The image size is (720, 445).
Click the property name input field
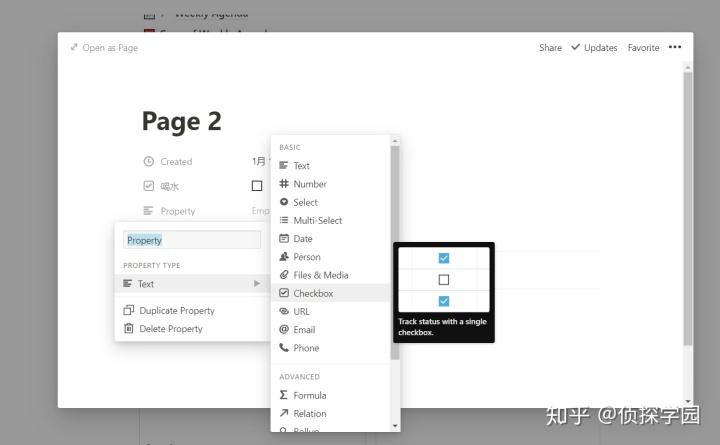(x=192, y=240)
